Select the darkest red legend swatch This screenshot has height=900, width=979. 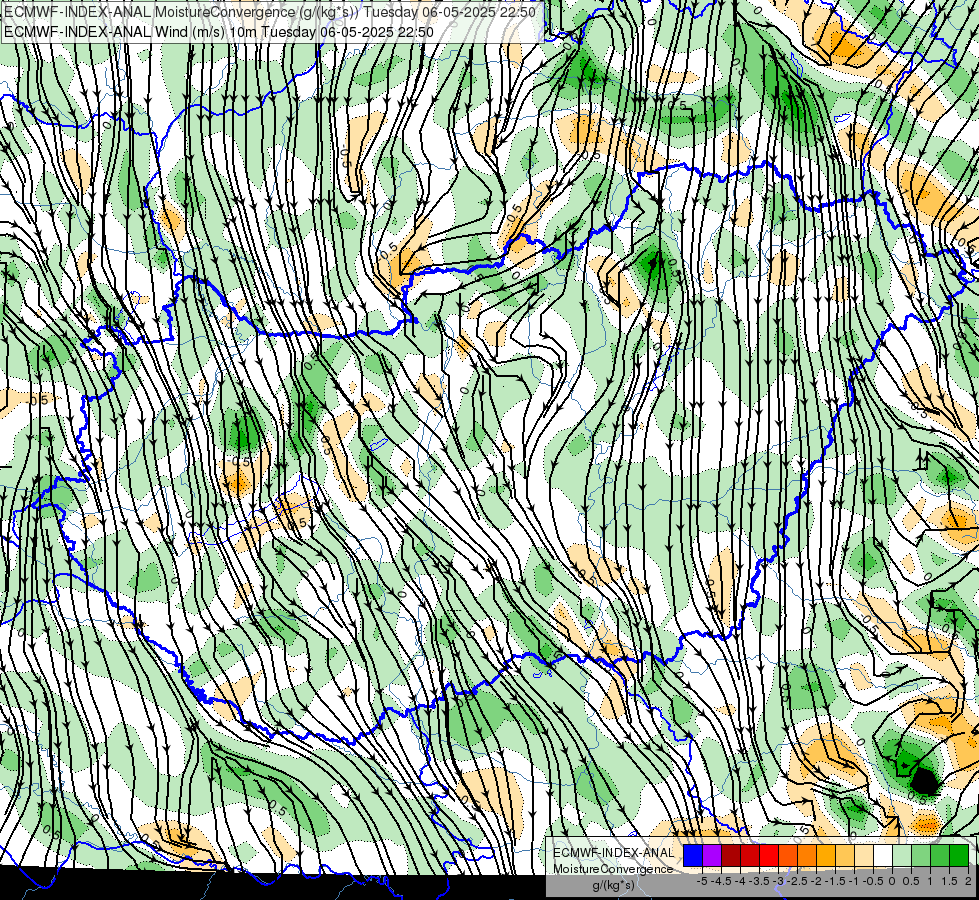coord(731,856)
